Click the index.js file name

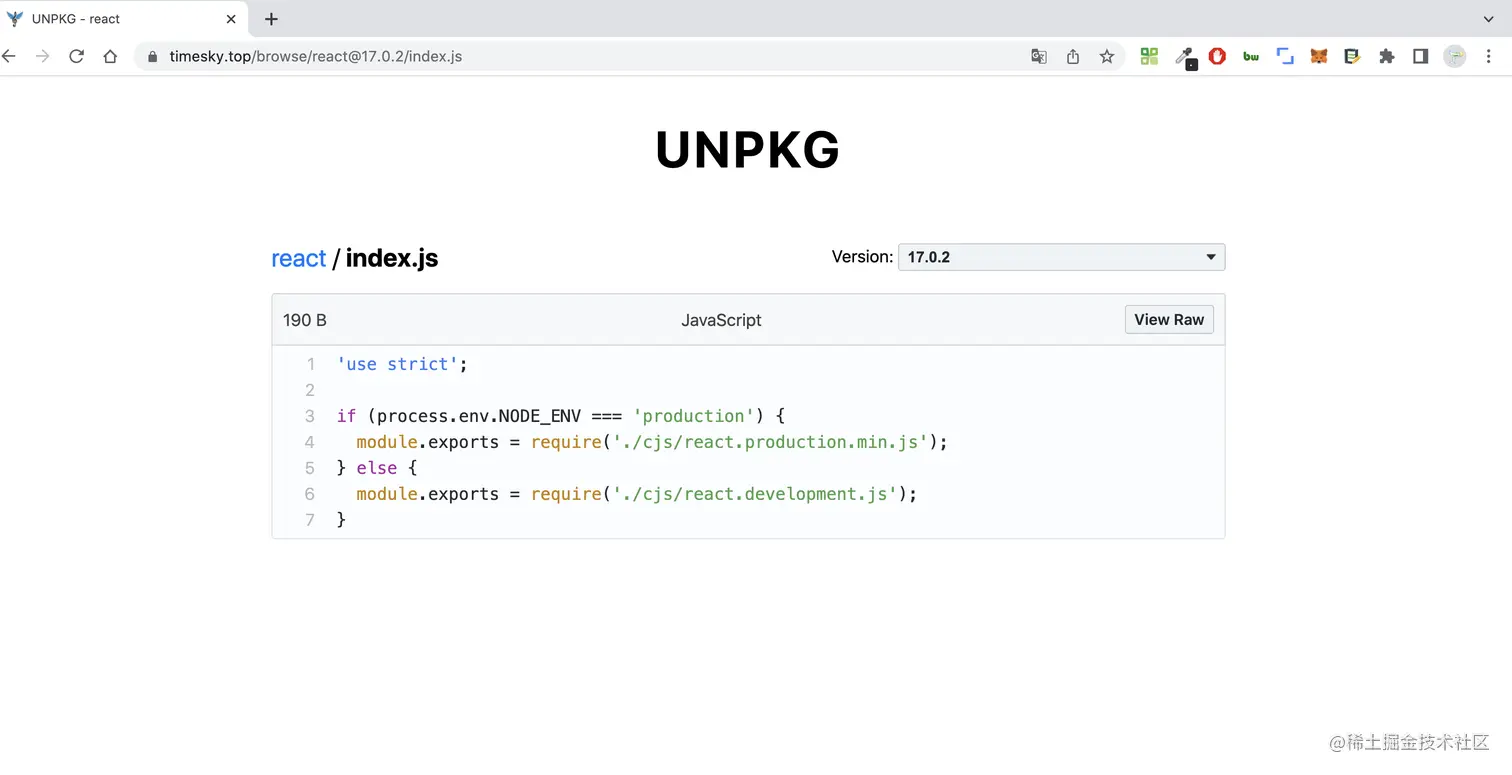(x=392, y=258)
